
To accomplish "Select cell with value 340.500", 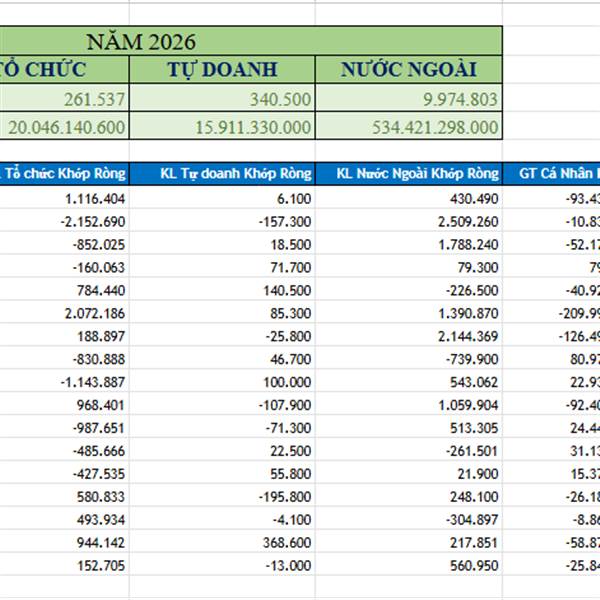I will (x=222, y=99).
